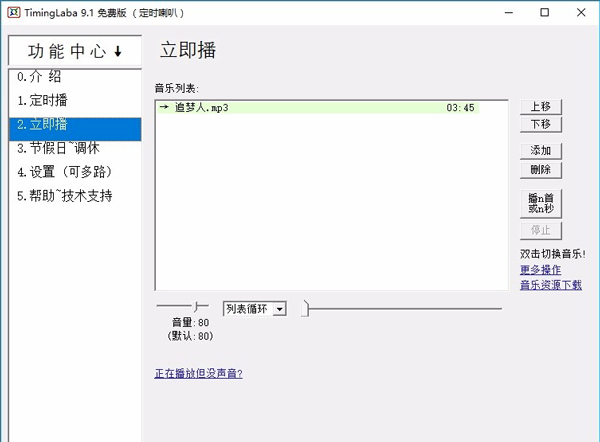The image size is (600, 442).
Task: Select 追梦人.mp3 in the music list
Action: pos(318,108)
